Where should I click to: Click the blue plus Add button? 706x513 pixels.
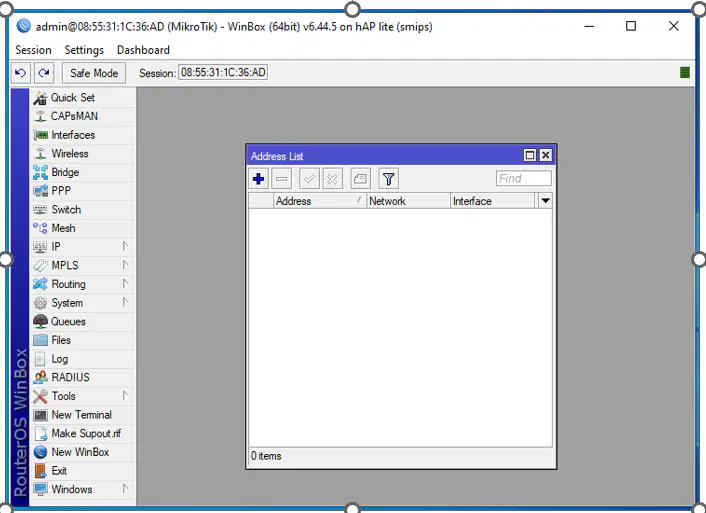pyautogui.click(x=258, y=179)
